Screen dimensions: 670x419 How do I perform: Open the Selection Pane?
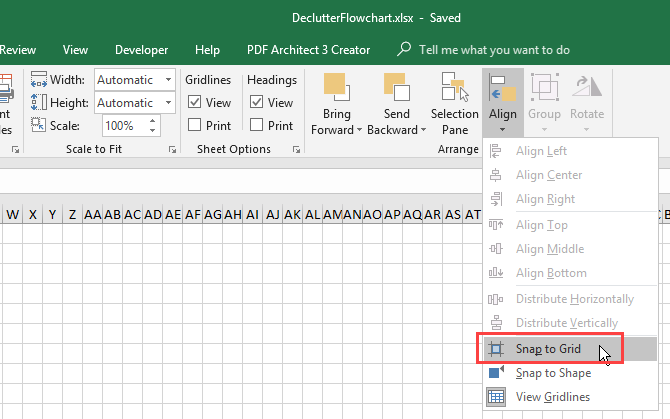point(455,89)
